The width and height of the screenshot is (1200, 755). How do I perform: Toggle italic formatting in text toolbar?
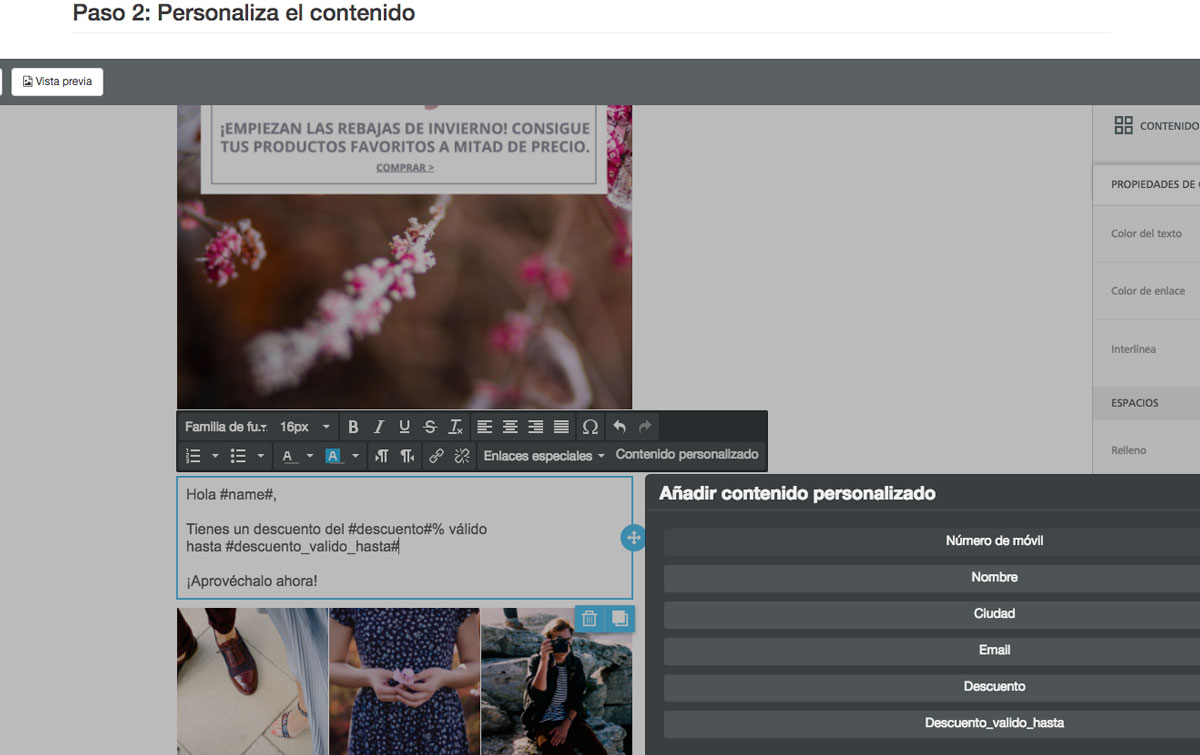[379, 427]
